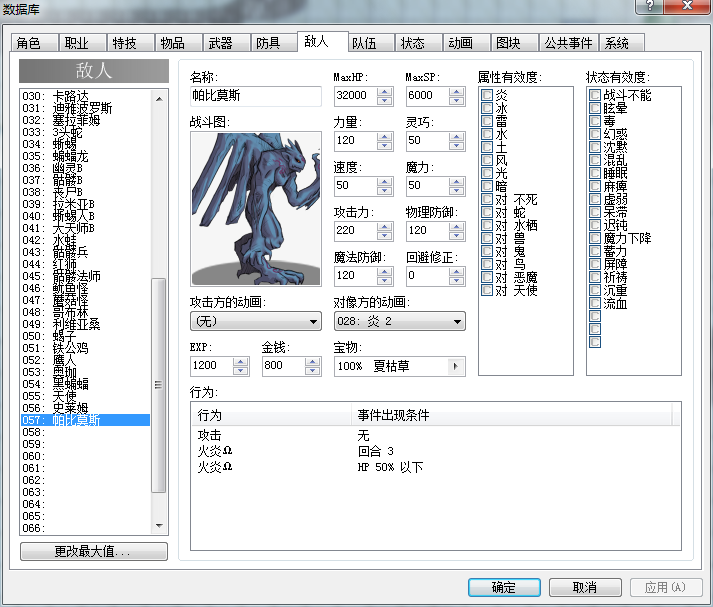Click the enemy list scroll-down arrow
713x607 pixels.
pyautogui.click(x=159, y=526)
